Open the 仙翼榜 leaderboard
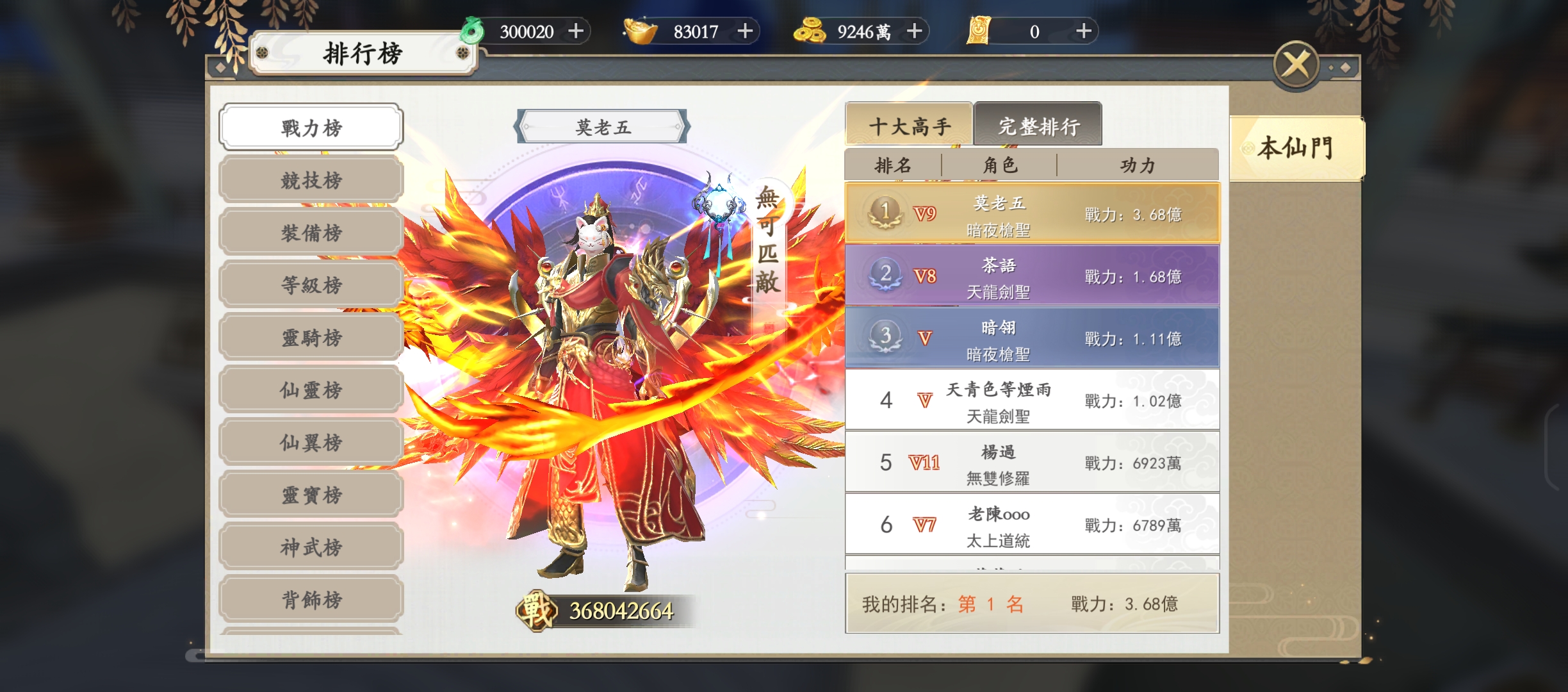 tap(311, 442)
